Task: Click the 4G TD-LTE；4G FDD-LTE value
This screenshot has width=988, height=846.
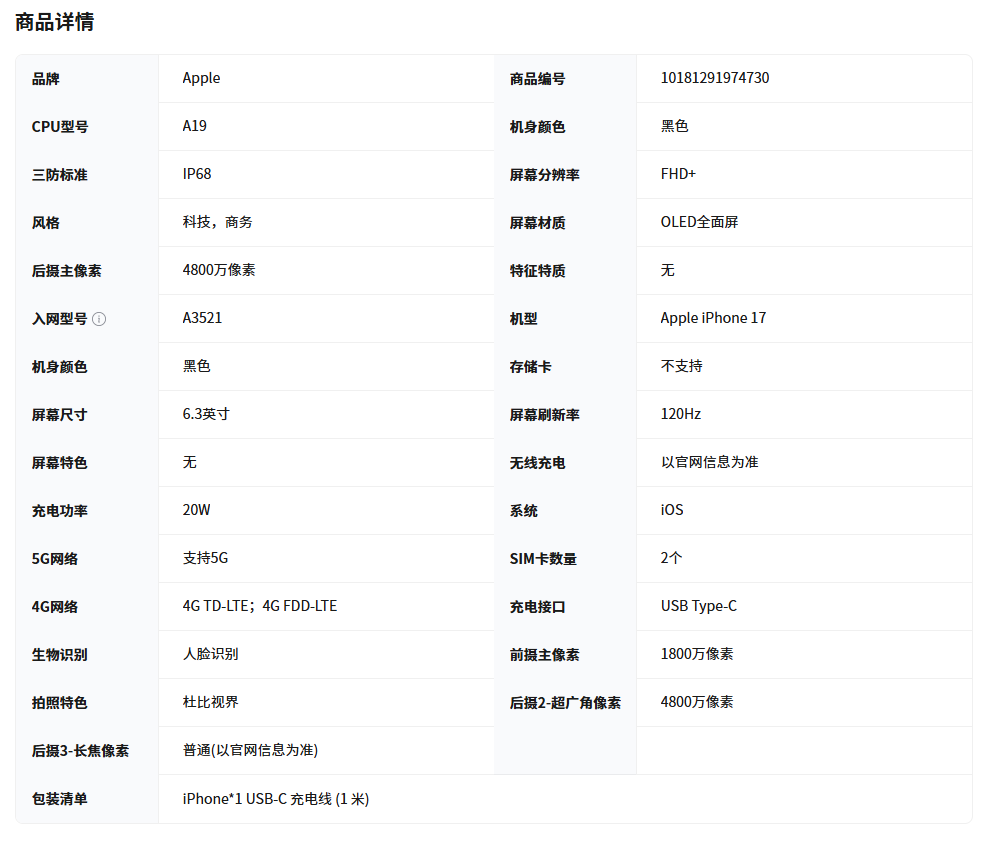Action: coord(259,606)
